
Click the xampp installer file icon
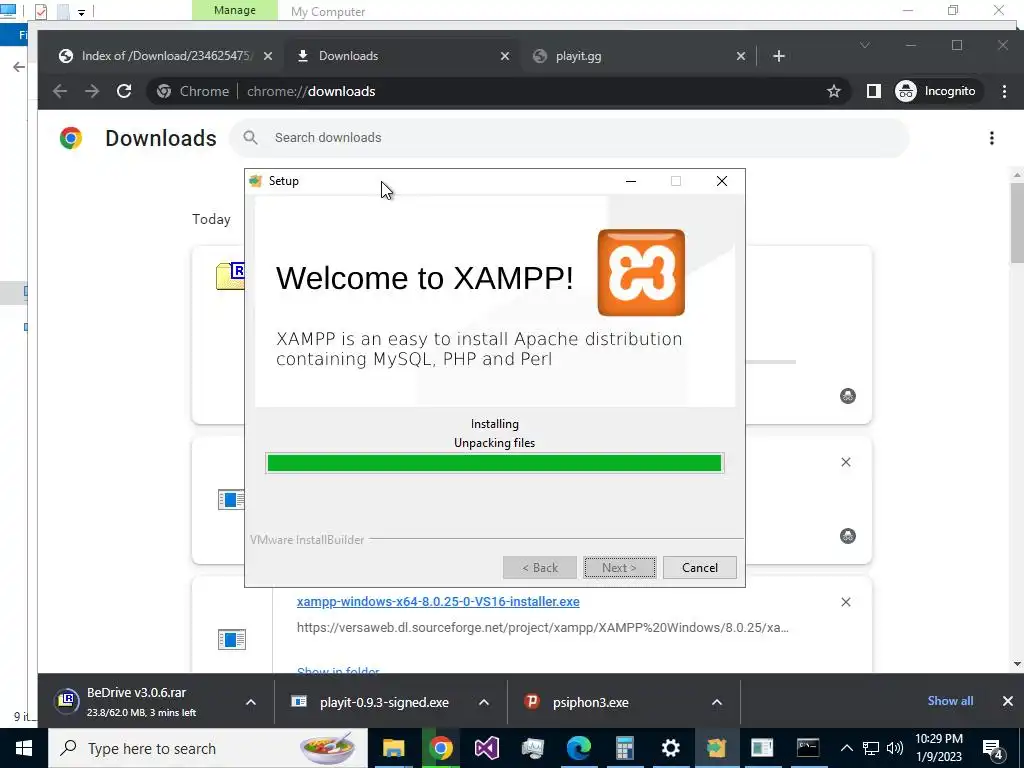coord(232,639)
